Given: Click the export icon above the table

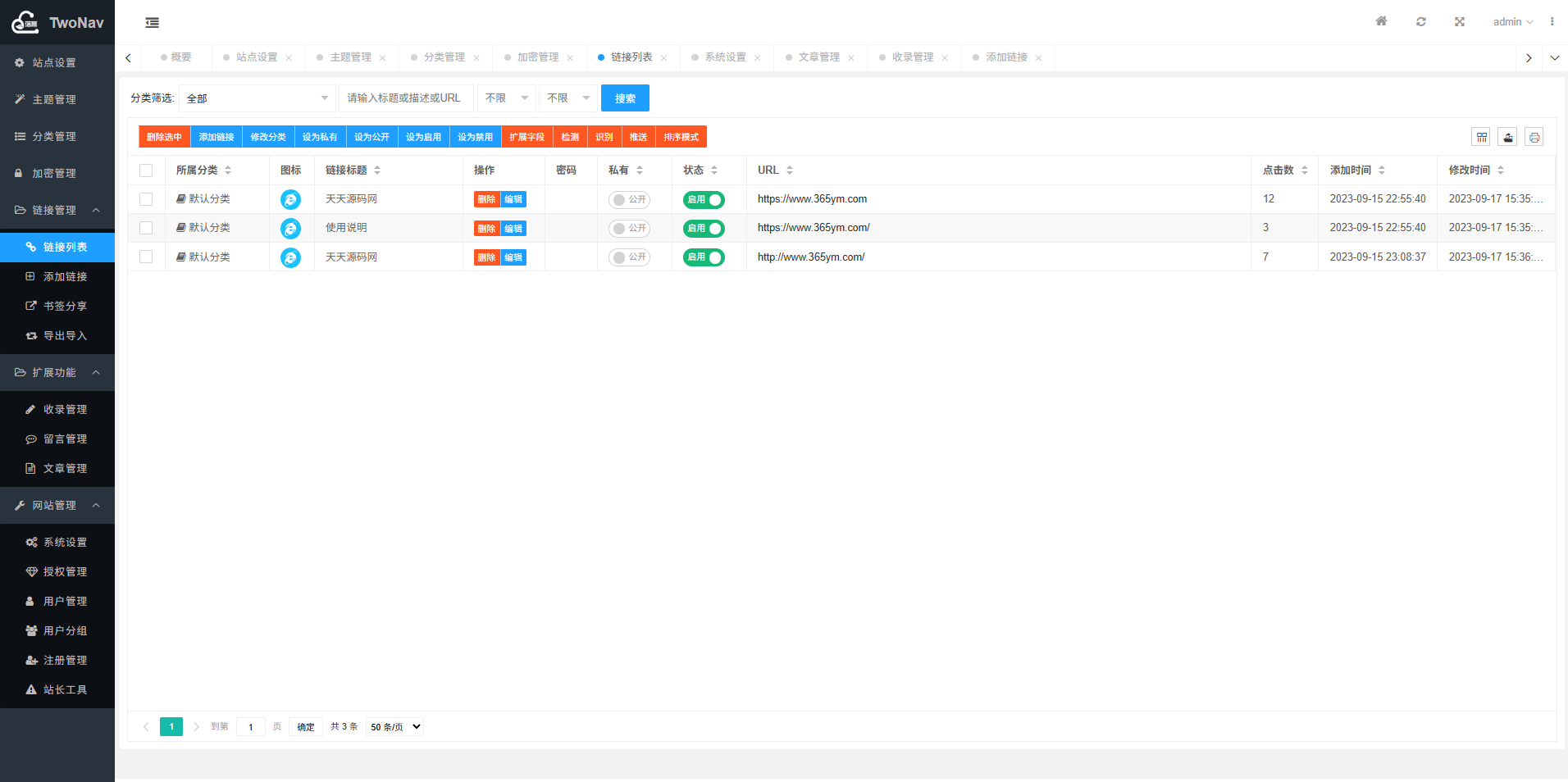Looking at the screenshot, I should pyautogui.click(x=1508, y=137).
